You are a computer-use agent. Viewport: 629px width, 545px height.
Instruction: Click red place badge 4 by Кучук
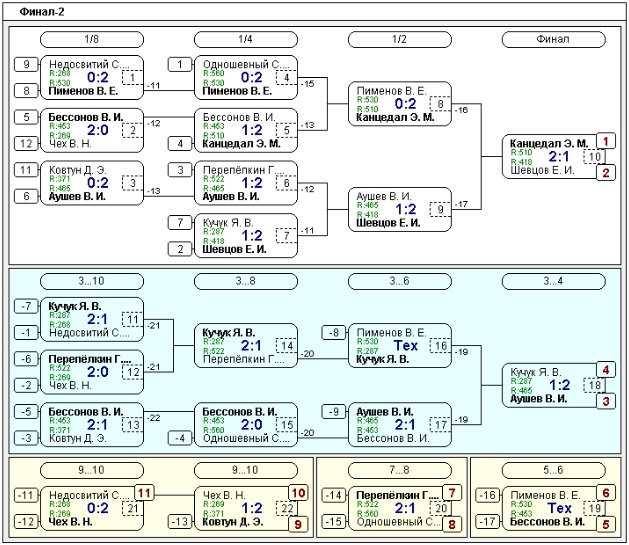click(x=606, y=370)
